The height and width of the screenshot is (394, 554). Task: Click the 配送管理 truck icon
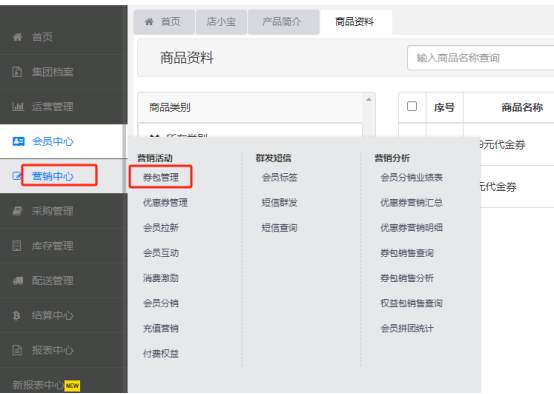coord(18,281)
